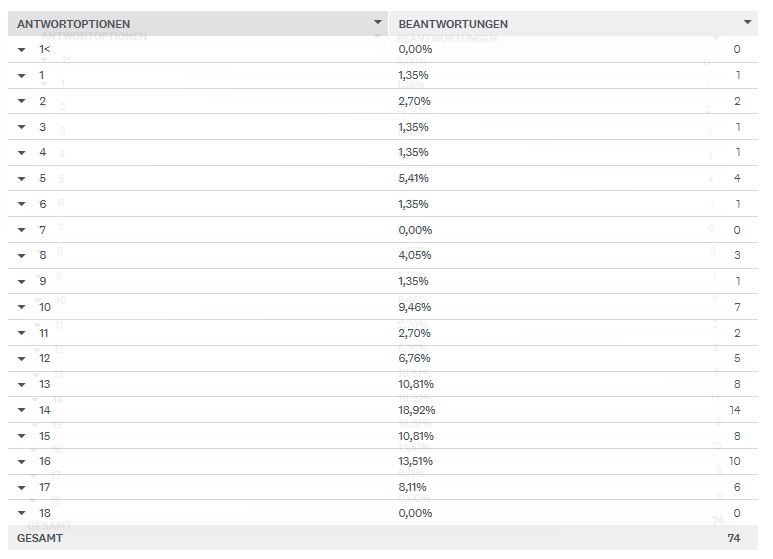Image resolution: width=773 pixels, height=559 pixels.
Task: Expand the arrow for answer option 10
Action: (x=22, y=307)
